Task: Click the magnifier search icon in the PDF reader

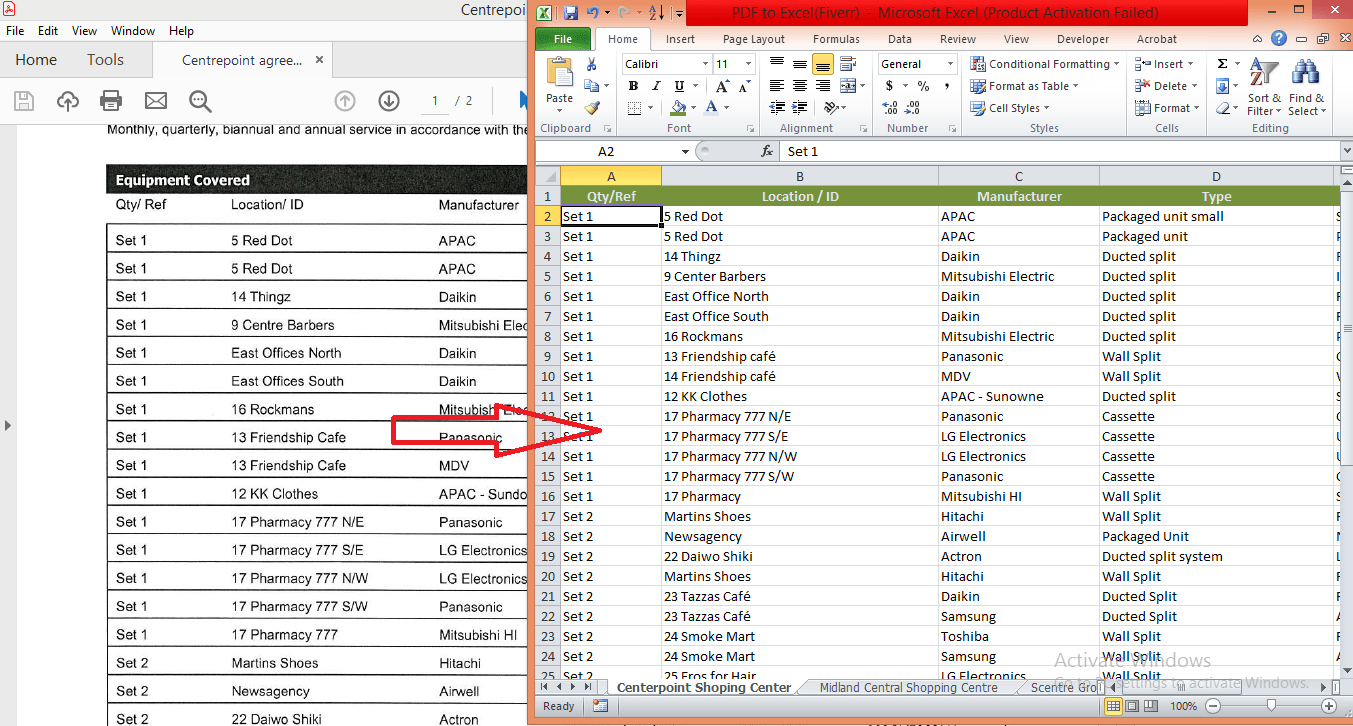Action: coord(200,101)
